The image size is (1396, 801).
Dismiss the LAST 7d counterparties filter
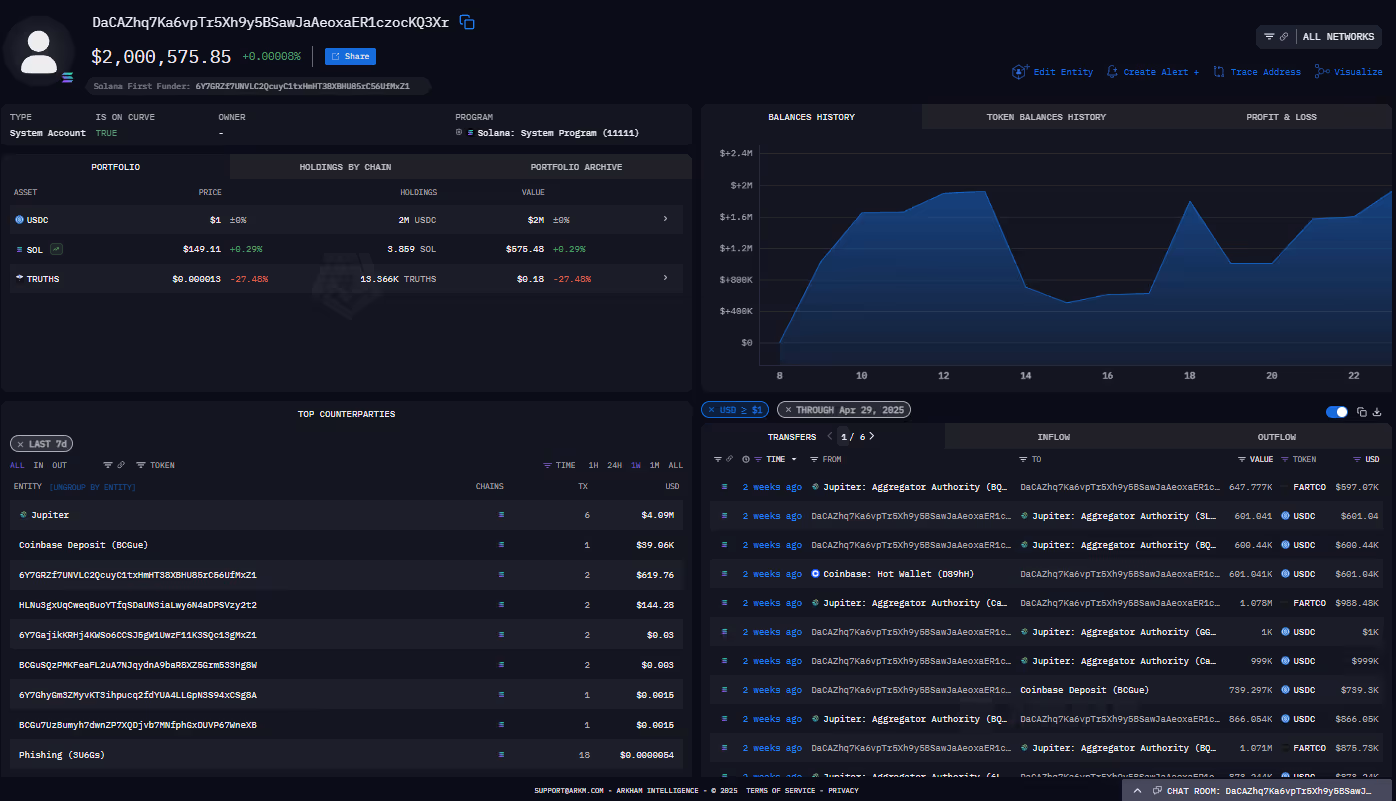tap(22, 443)
